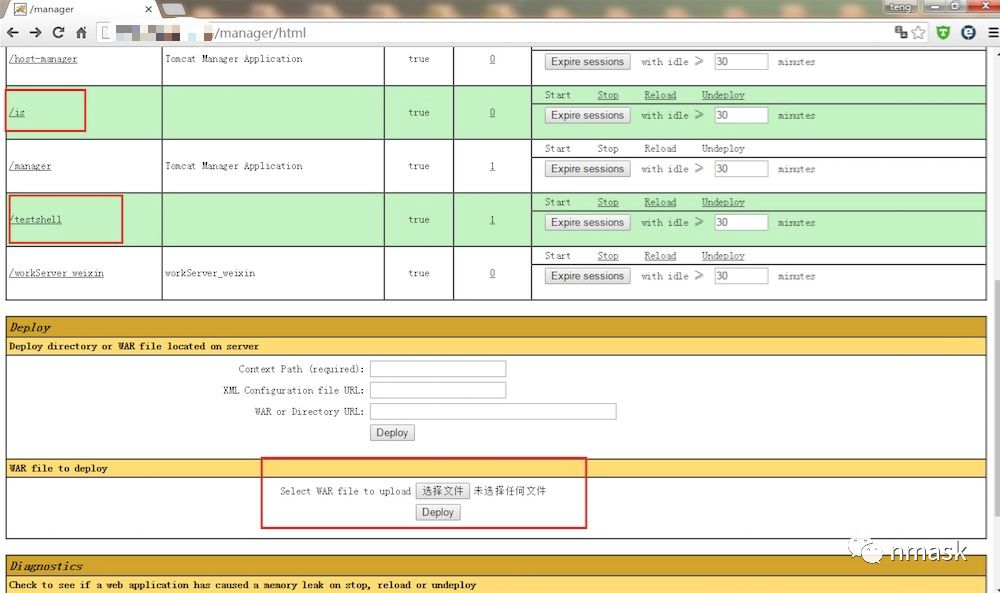
Task: Open the blue round extension icon
Action: coord(968,33)
